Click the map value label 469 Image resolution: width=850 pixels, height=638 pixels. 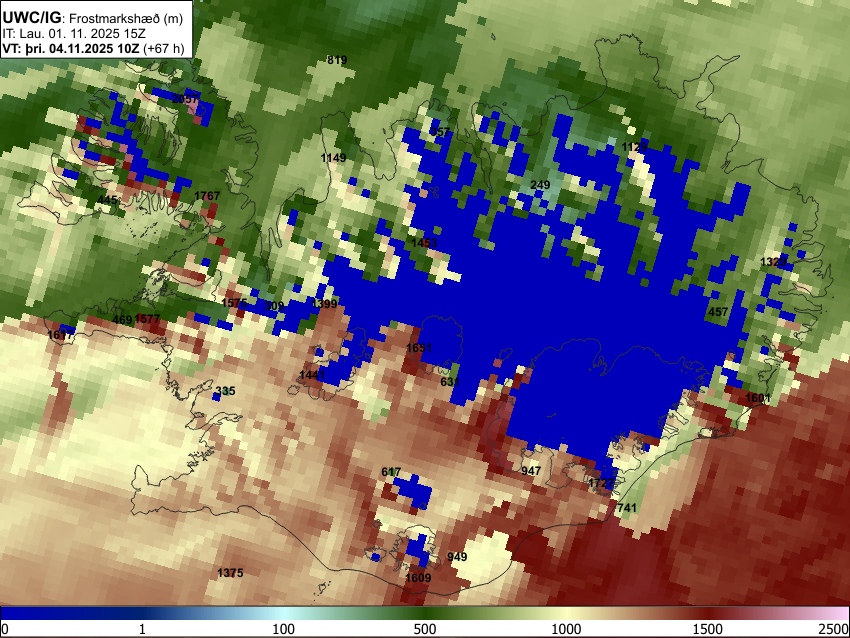point(123,320)
